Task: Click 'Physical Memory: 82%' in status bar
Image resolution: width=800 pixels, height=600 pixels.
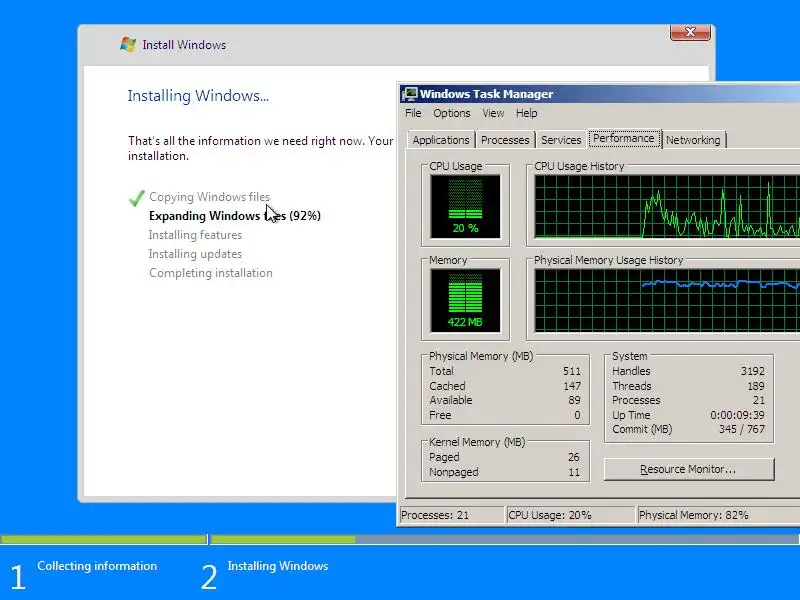Action: pyautogui.click(x=693, y=515)
